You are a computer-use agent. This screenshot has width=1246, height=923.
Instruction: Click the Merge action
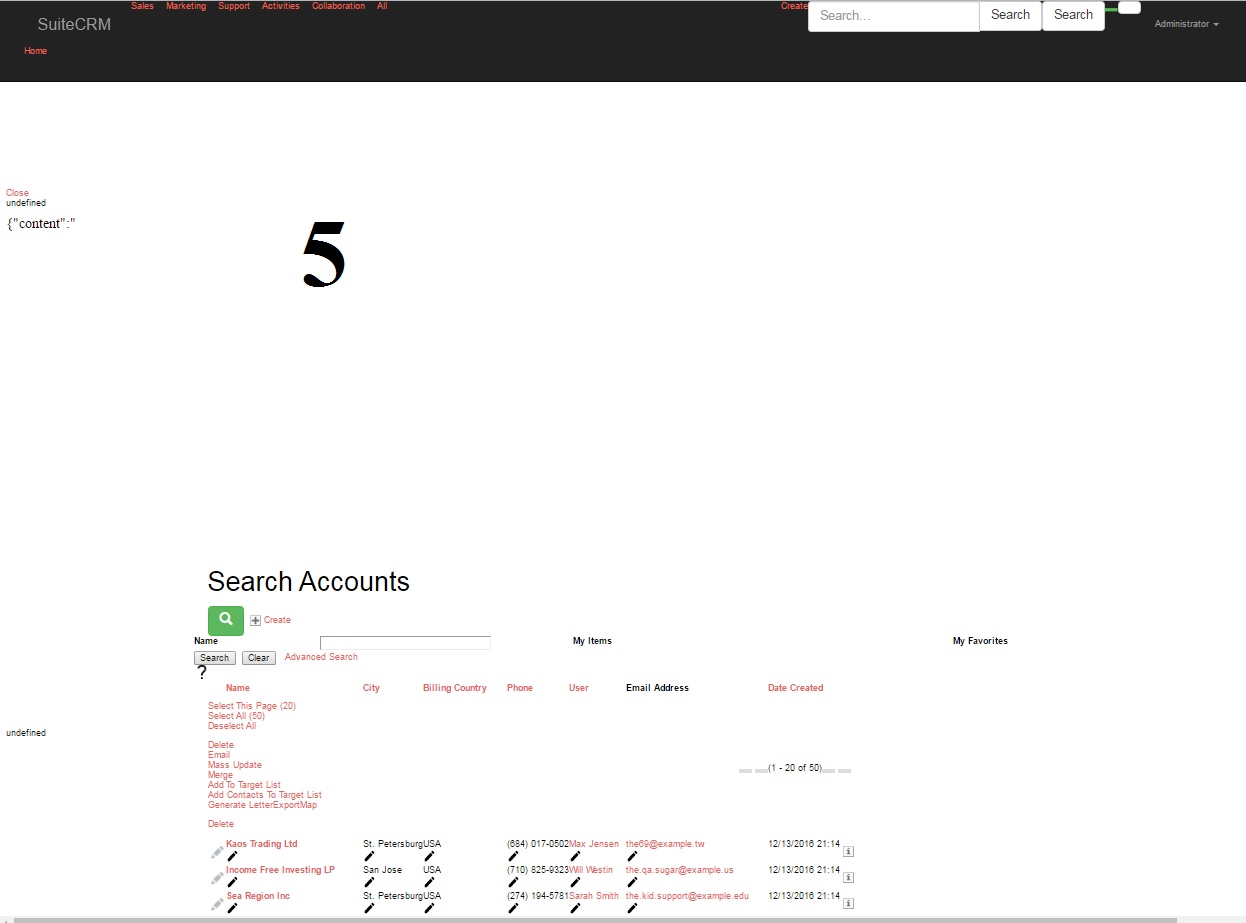pos(220,775)
